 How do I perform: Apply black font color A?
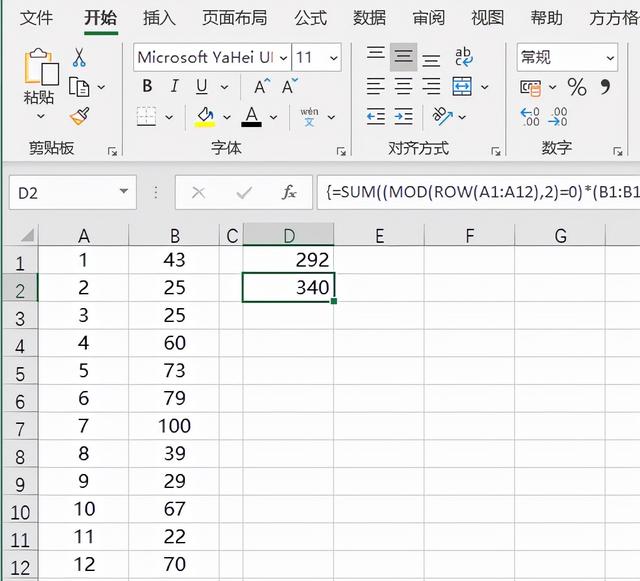(x=251, y=117)
